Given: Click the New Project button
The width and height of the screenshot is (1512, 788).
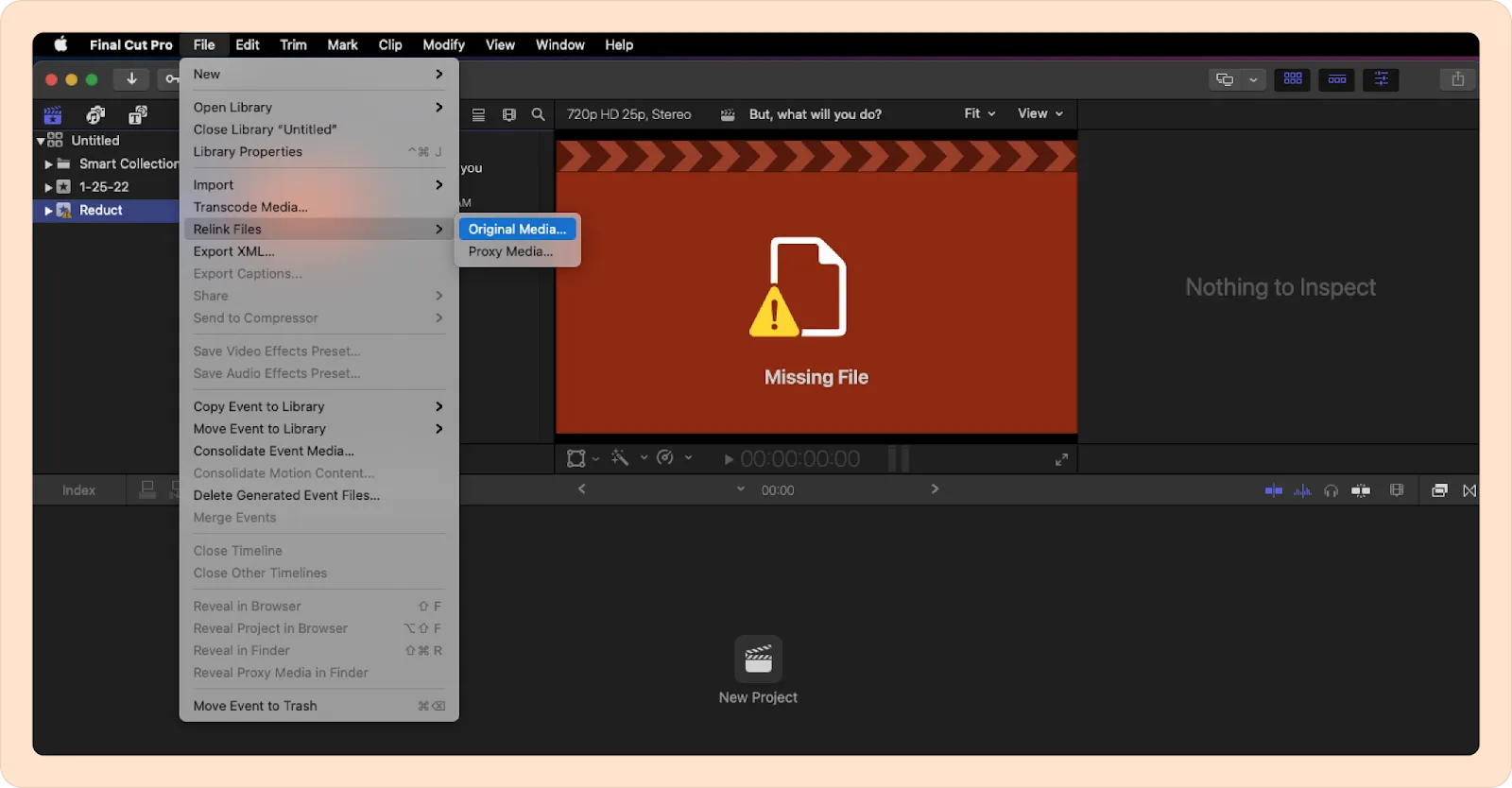Looking at the screenshot, I should click(758, 671).
